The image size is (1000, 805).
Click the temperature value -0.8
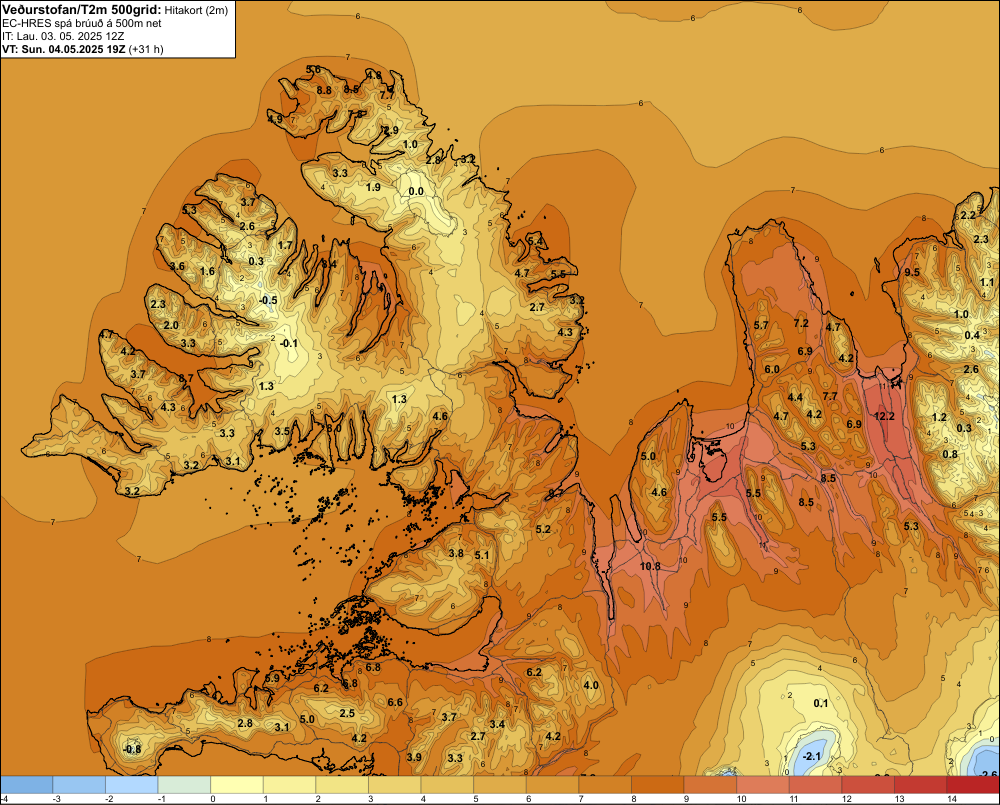click(132, 749)
